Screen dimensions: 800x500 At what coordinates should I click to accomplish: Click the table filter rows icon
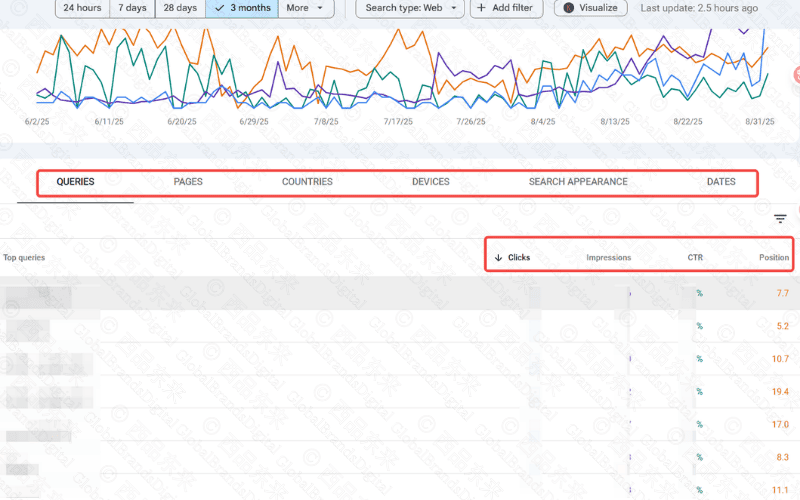coord(780,219)
